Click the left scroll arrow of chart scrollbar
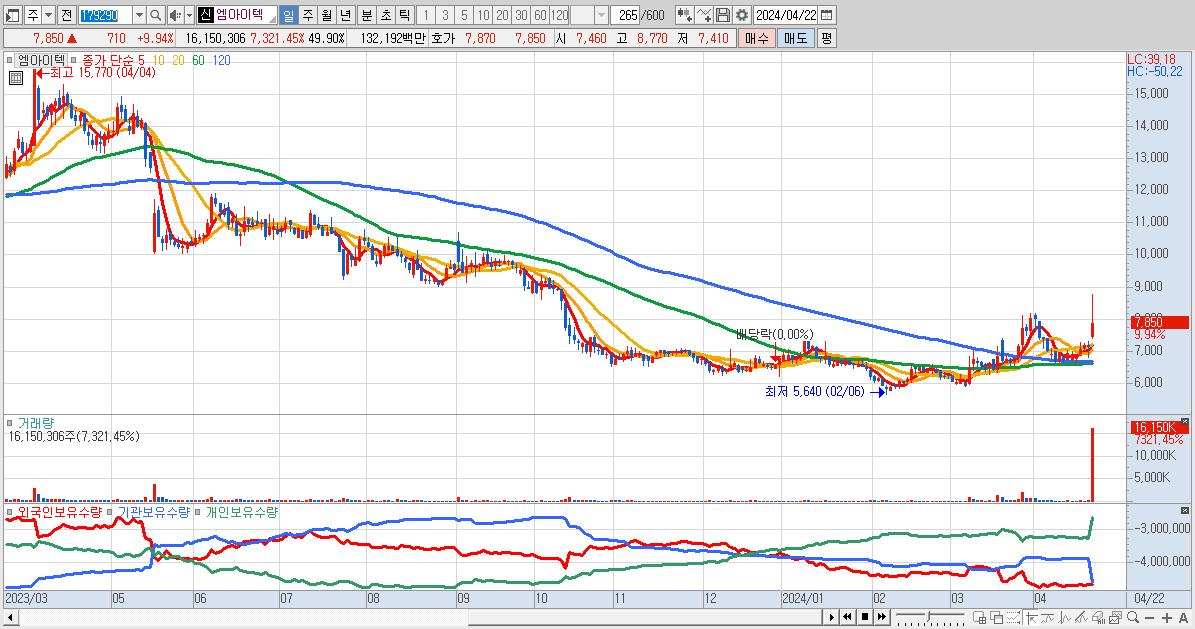The height and width of the screenshot is (629, 1195). pos(10,618)
